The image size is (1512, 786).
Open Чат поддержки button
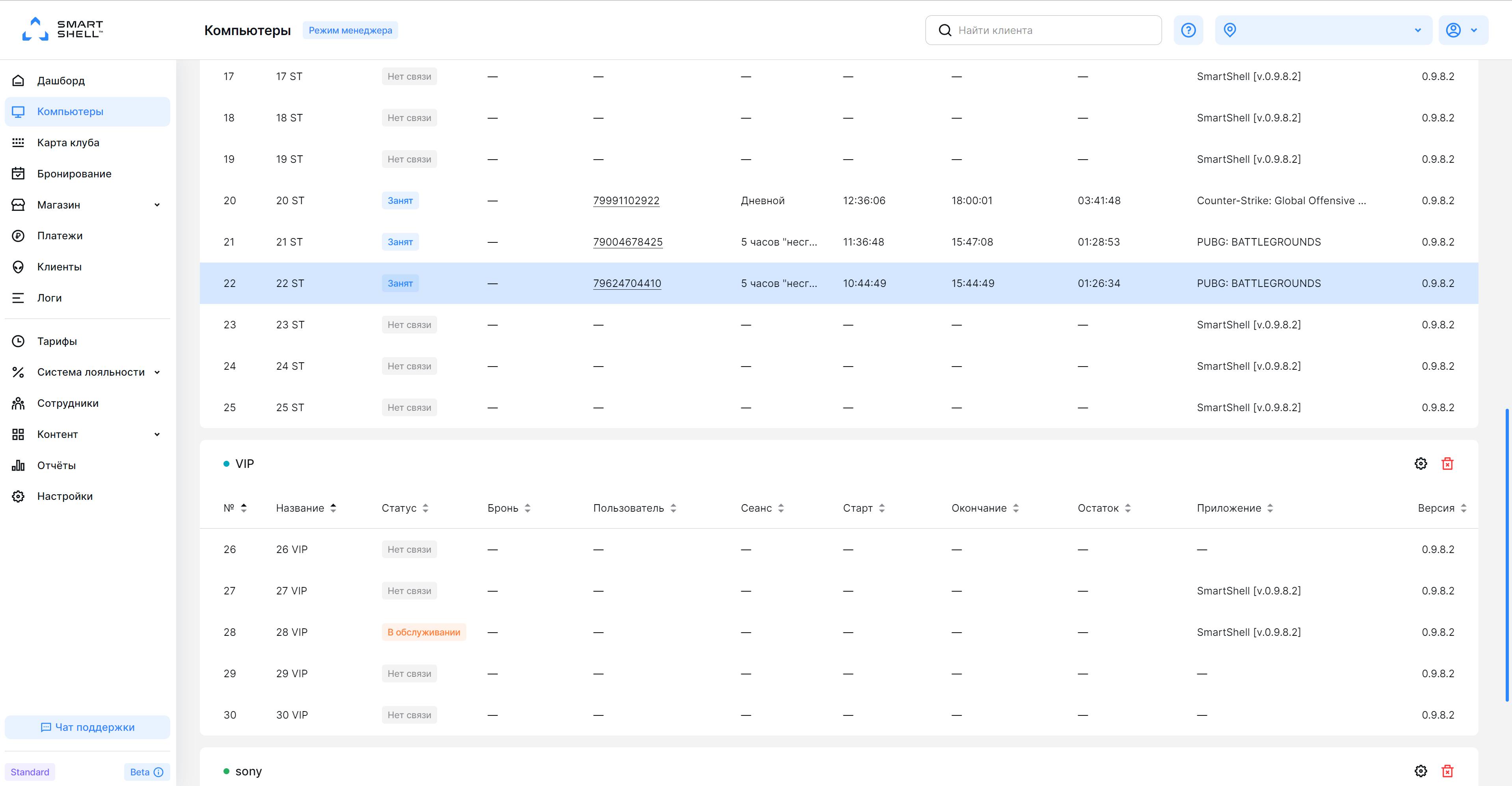coord(88,727)
